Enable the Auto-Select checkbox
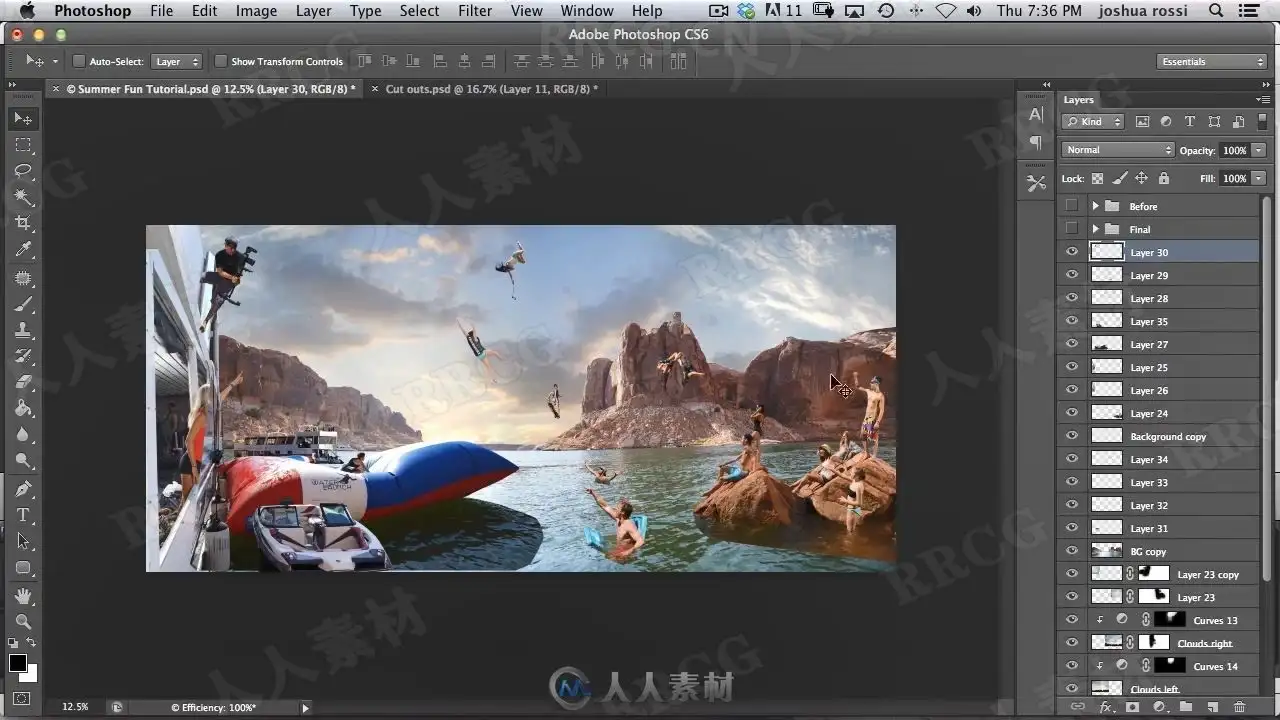 pyautogui.click(x=80, y=61)
